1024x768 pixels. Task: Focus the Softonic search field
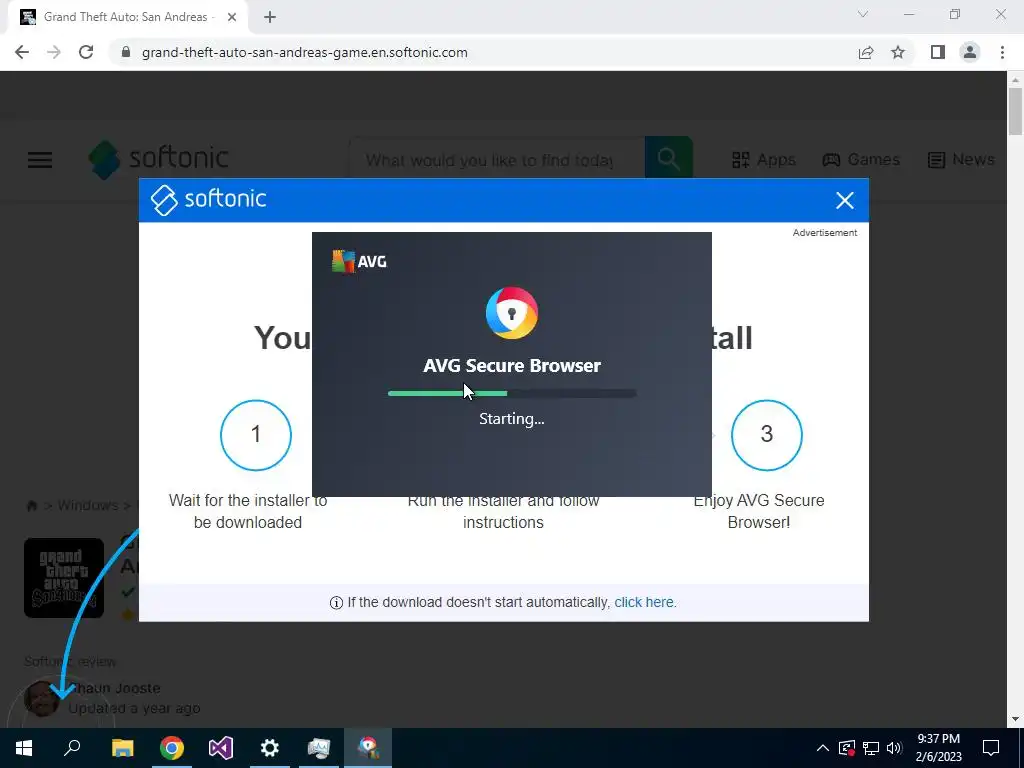(496, 160)
